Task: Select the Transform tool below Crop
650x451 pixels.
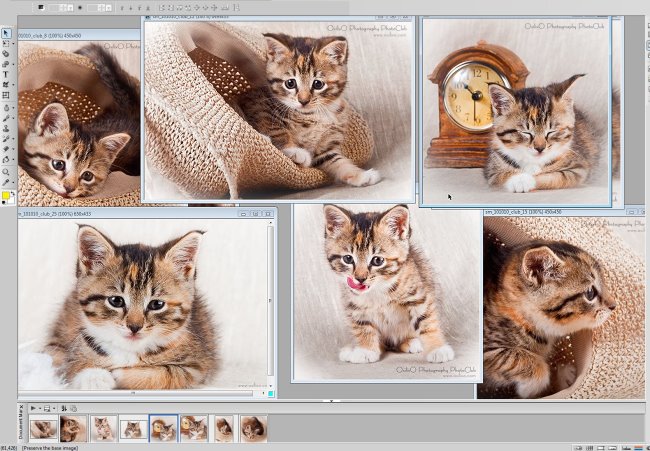Action: [6, 108]
